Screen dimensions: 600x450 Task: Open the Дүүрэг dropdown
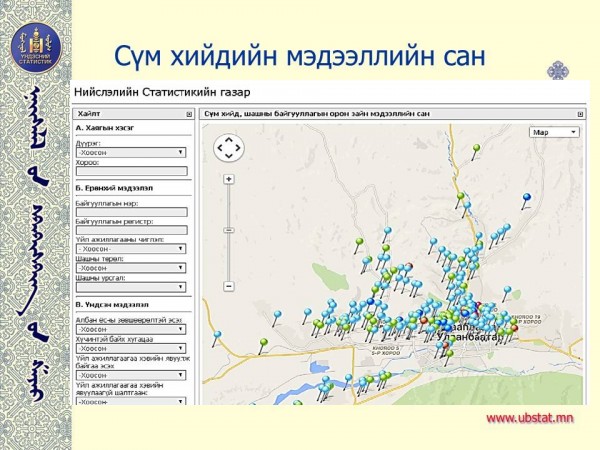131,153
